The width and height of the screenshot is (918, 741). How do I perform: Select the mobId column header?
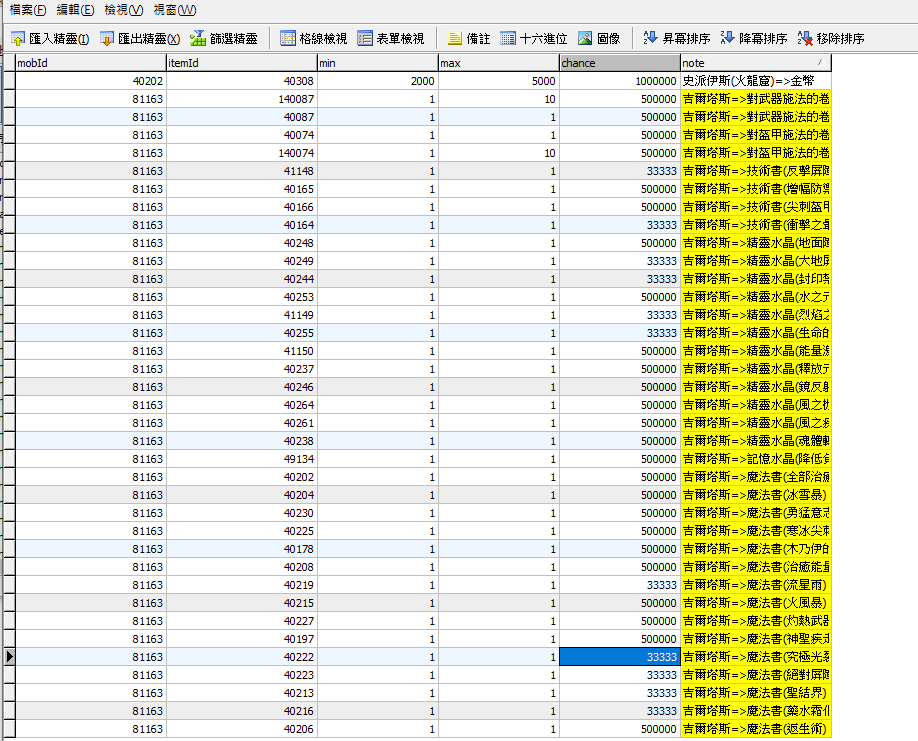coord(91,63)
